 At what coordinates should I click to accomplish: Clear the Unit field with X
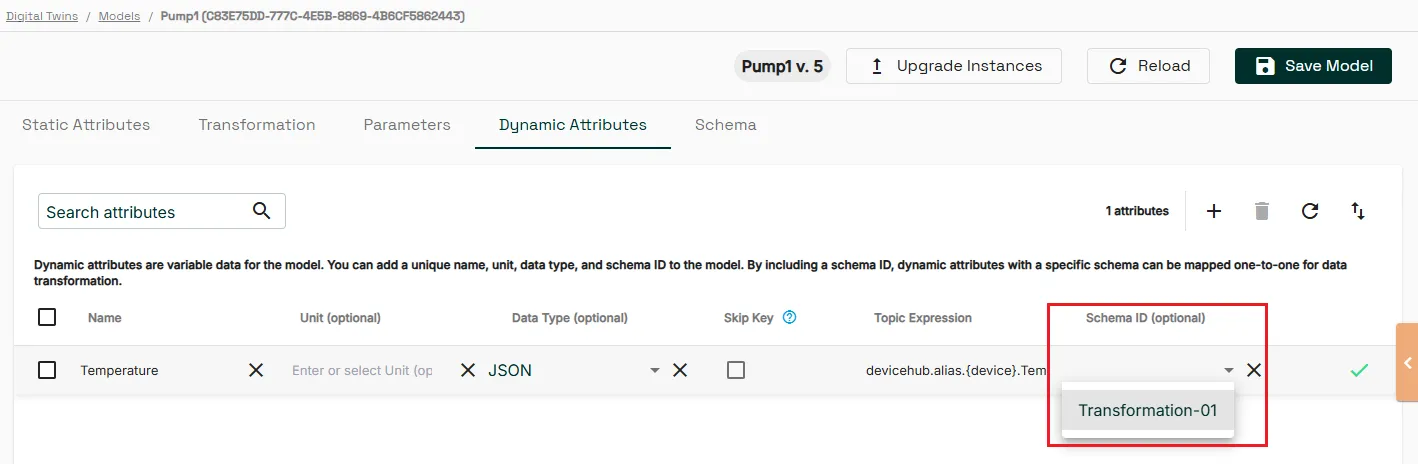click(467, 370)
